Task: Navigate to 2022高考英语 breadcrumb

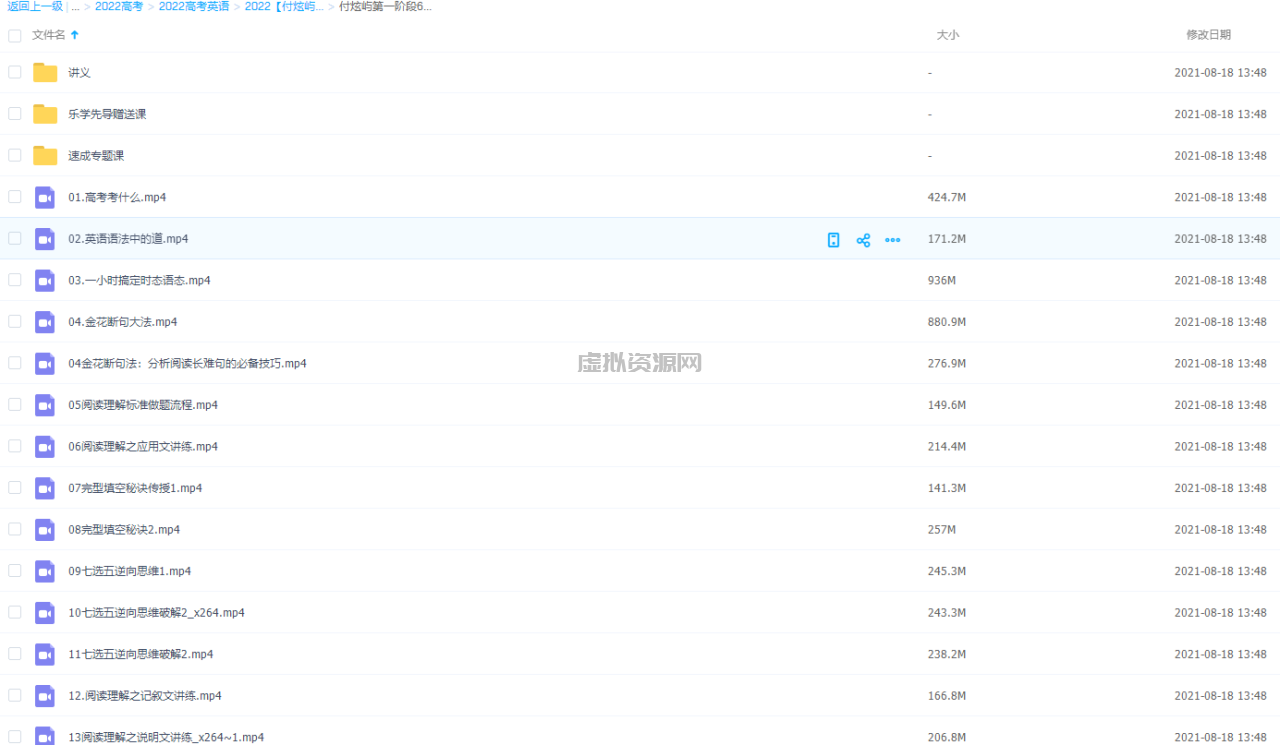Action: [x=195, y=6]
